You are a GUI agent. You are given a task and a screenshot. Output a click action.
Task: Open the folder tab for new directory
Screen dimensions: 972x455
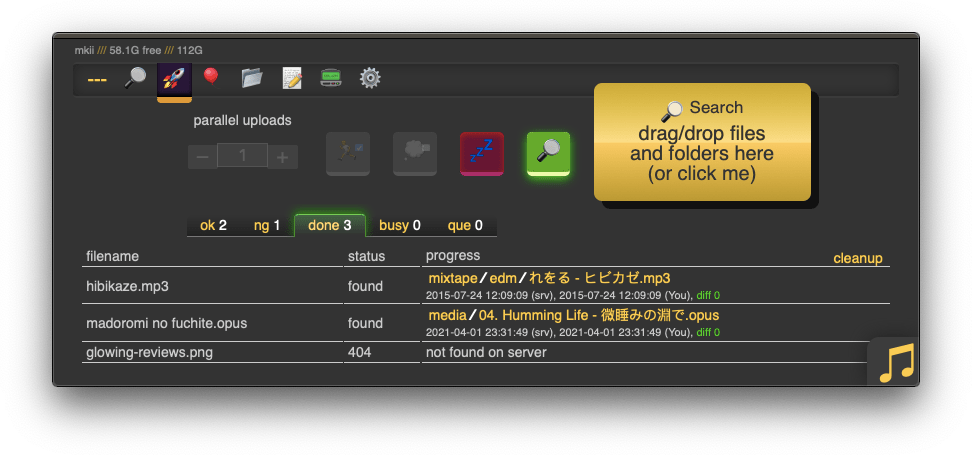tap(252, 79)
